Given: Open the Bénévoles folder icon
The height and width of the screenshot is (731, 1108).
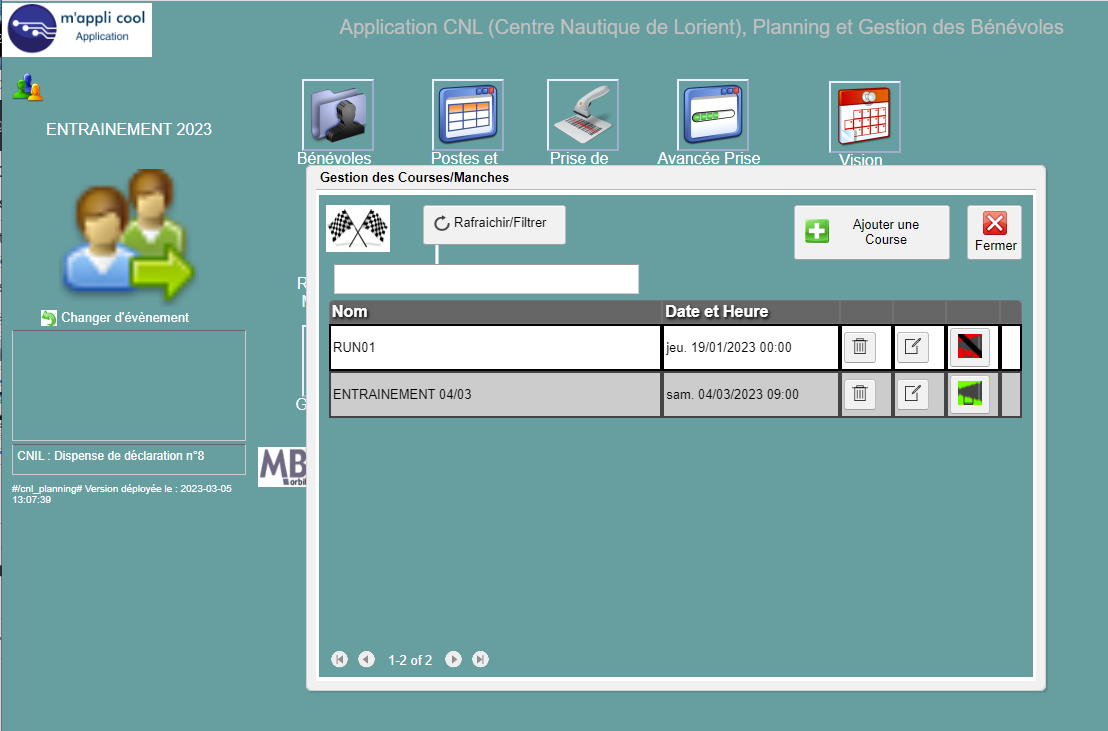Looking at the screenshot, I should click(337, 114).
